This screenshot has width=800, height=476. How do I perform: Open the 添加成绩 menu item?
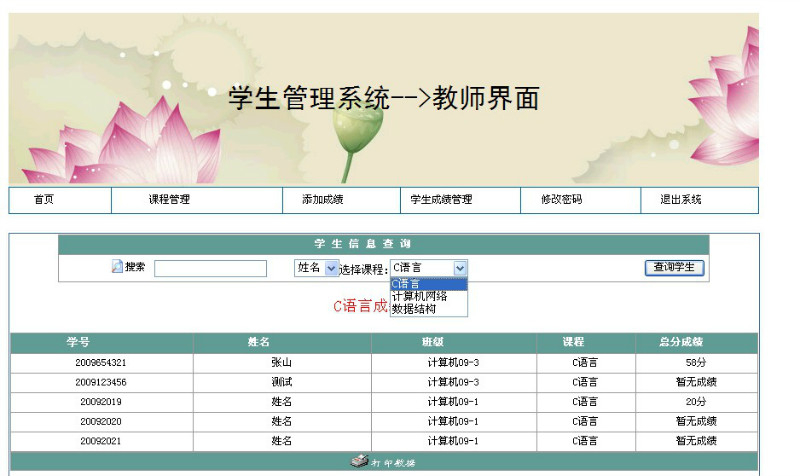coord(322,199)
